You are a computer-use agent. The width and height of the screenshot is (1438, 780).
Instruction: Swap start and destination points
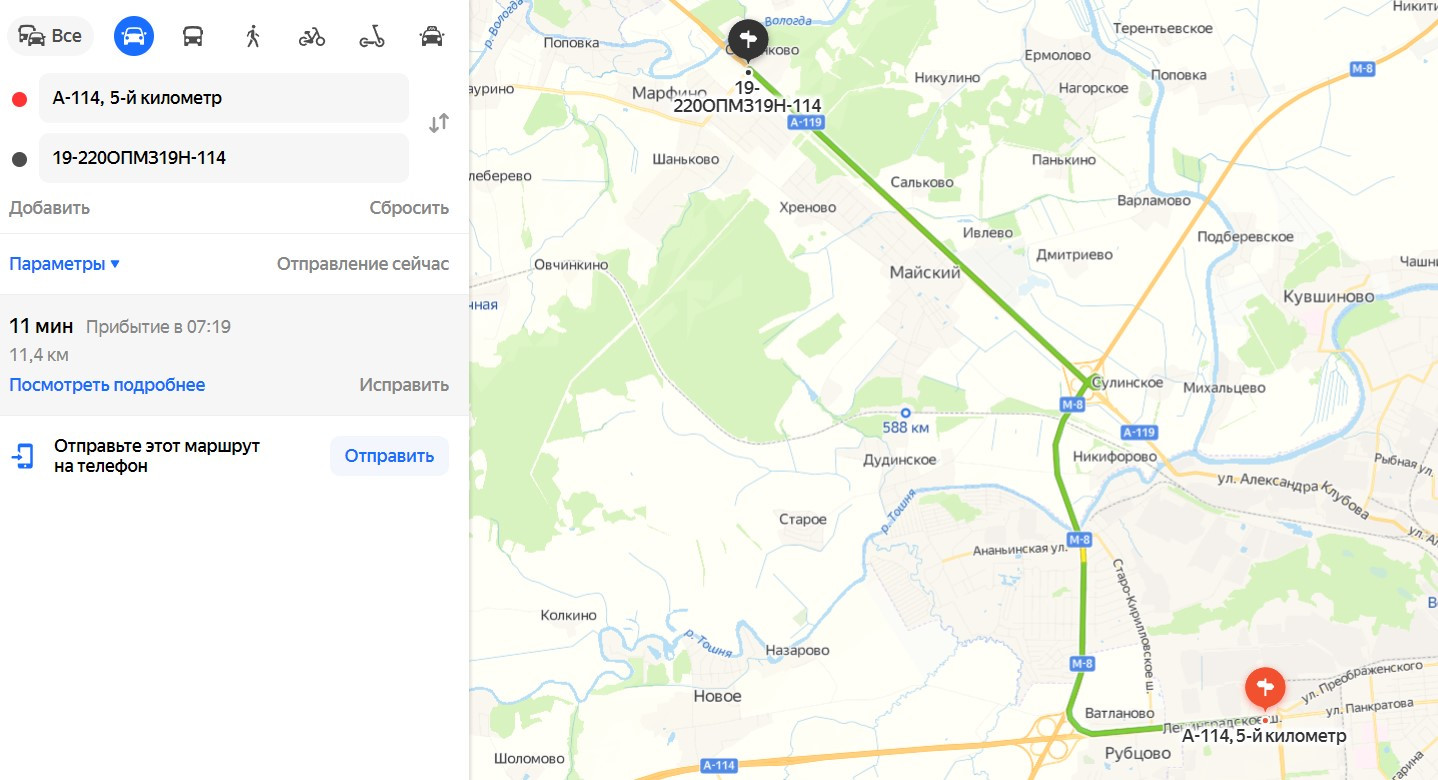point(439,123)
